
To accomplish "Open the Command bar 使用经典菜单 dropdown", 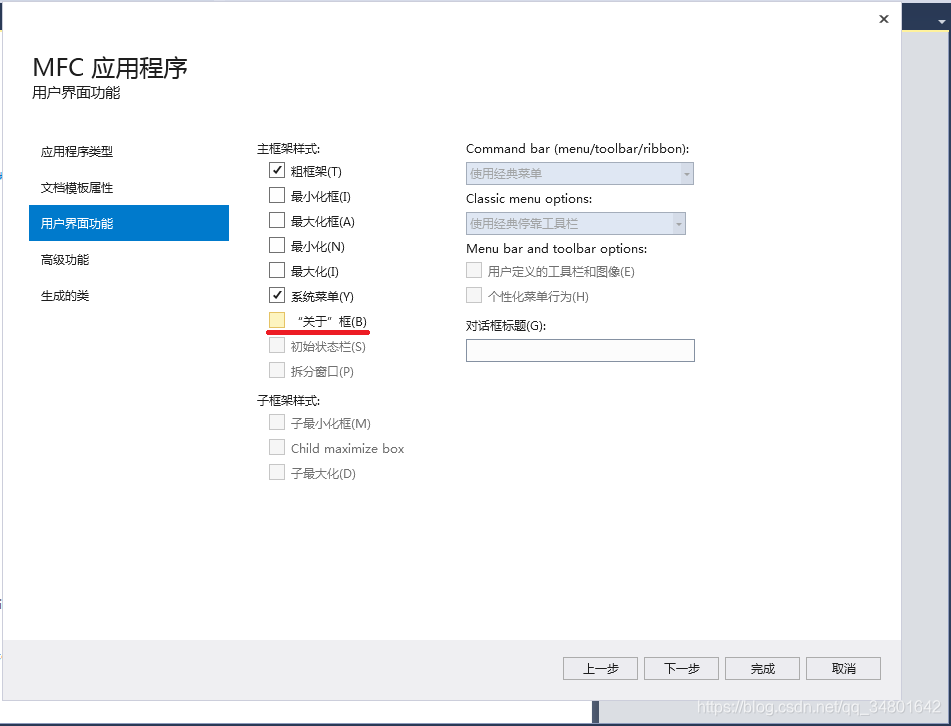I will click(x=580, y=173).
